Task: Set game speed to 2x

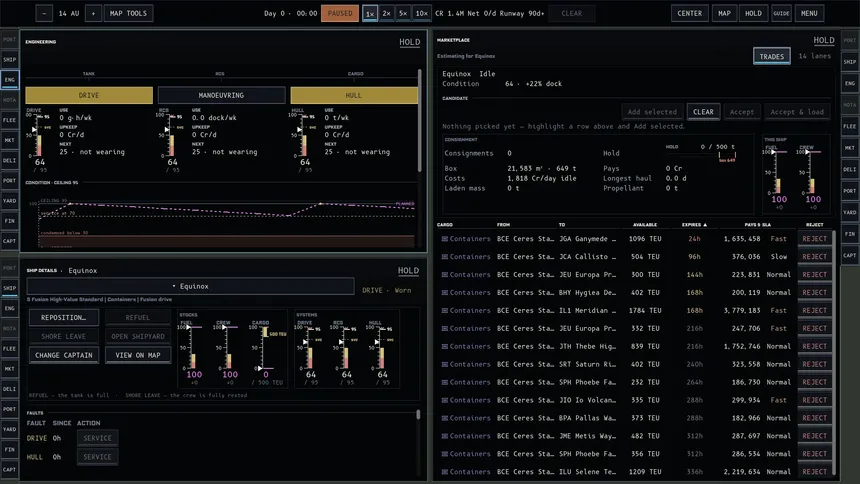Action: point(387,13)
